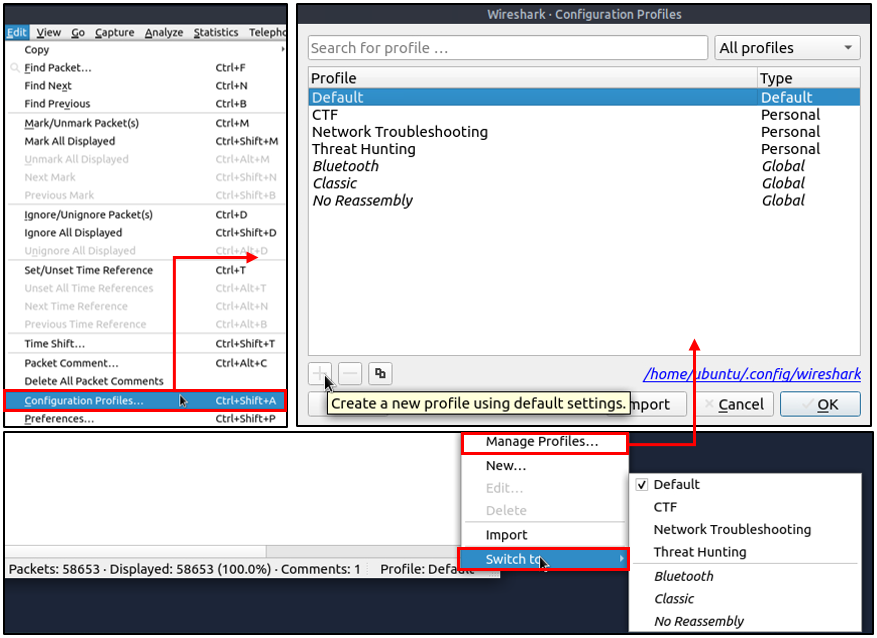Select CTF row in profile list
Image resolution: width=877 pixels, height=638 pixels.
(584, 115)
